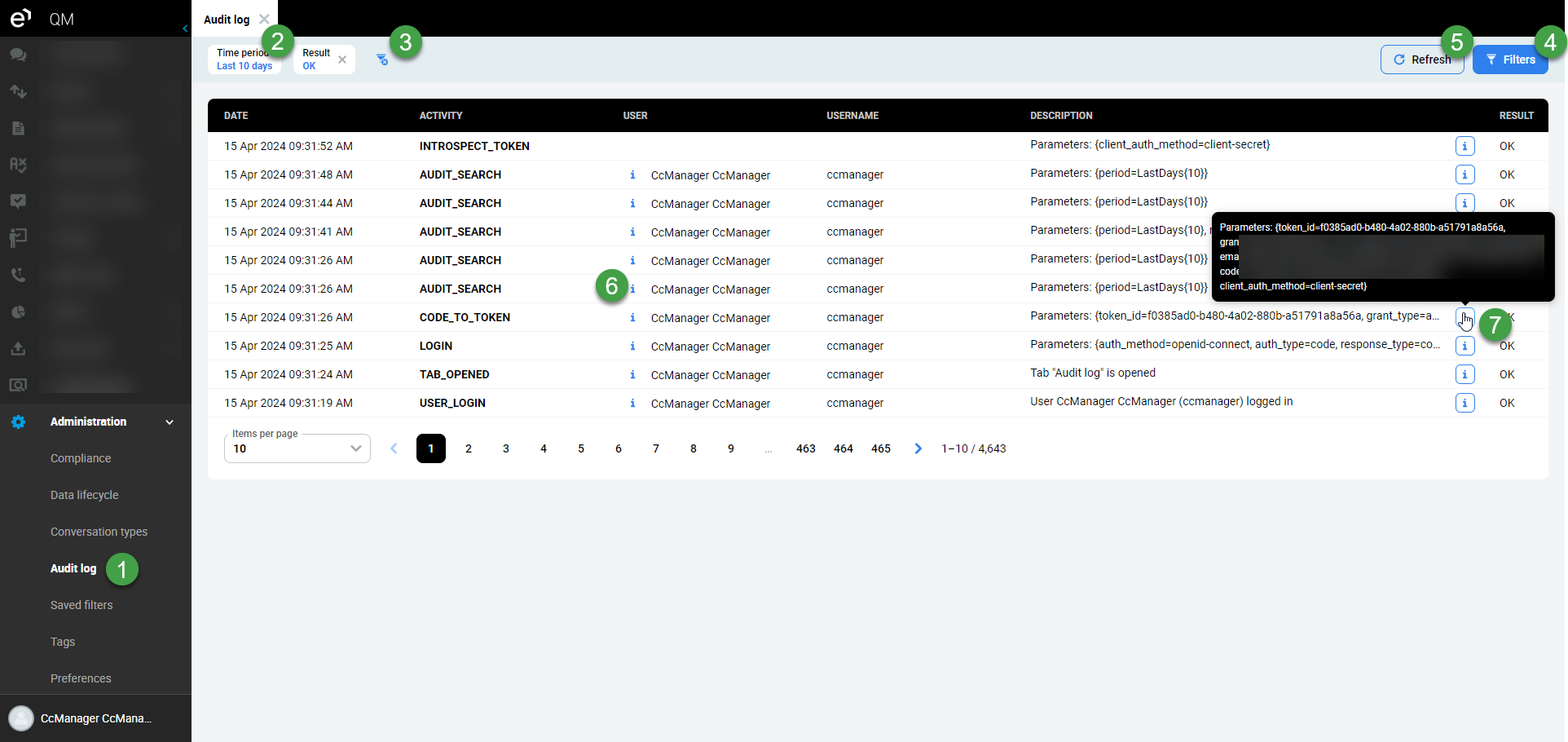The image size is (1568, 742).
Task: Select Saved filters in Administration menu
Action: [x=81, y=605]
